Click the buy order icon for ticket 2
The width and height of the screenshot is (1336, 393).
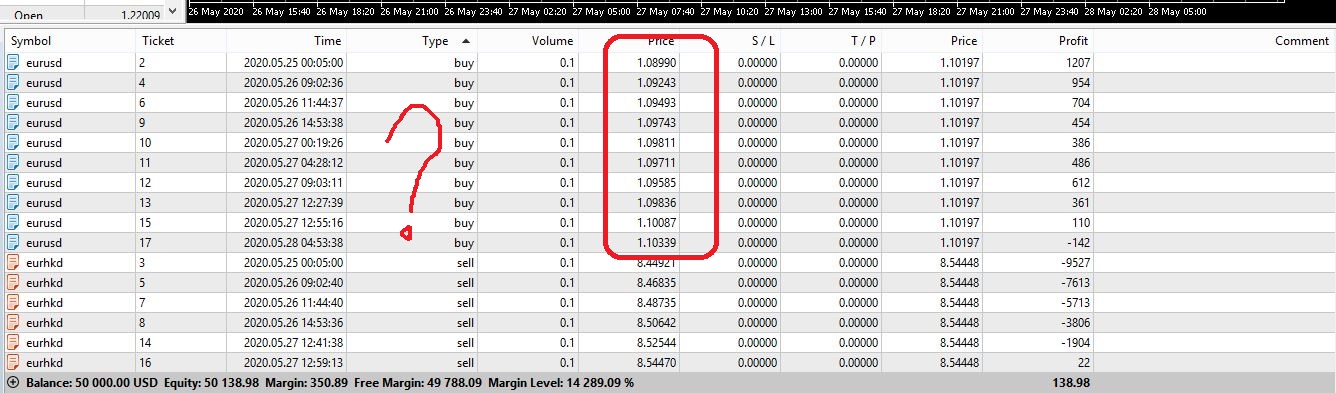13,62
